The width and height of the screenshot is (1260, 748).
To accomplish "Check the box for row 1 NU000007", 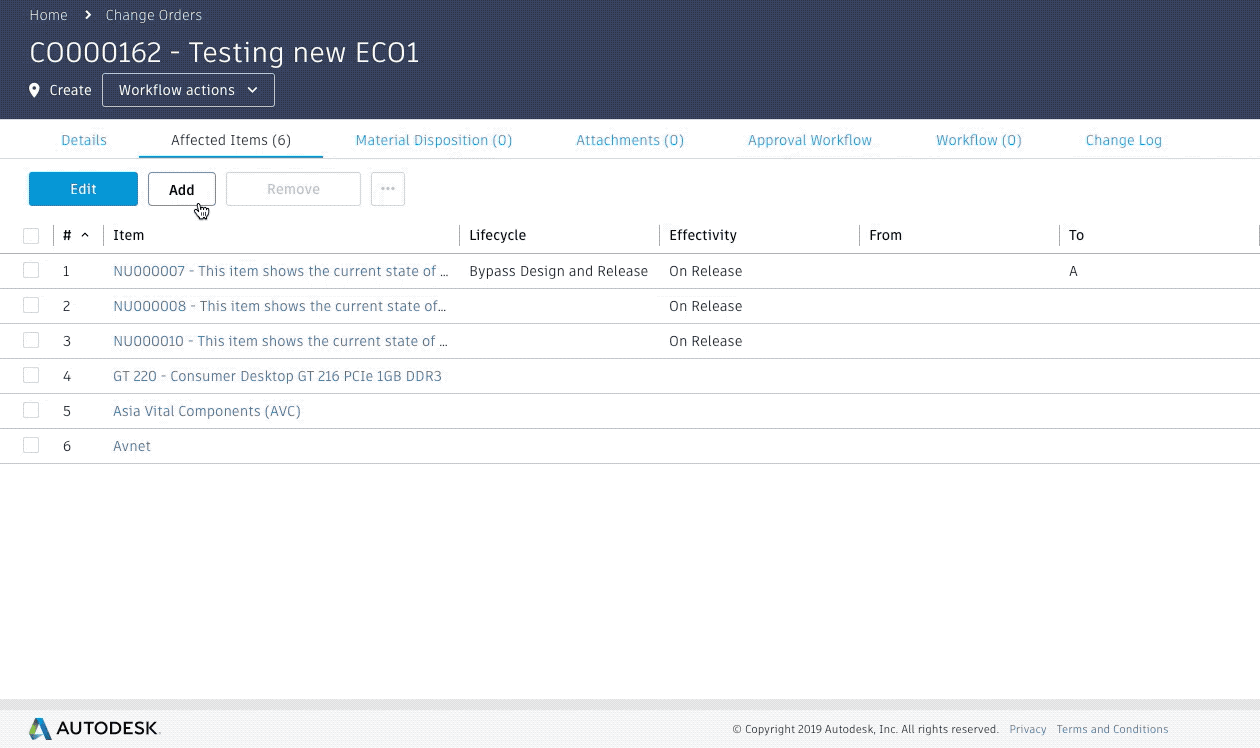I will [x=31, y=271].
